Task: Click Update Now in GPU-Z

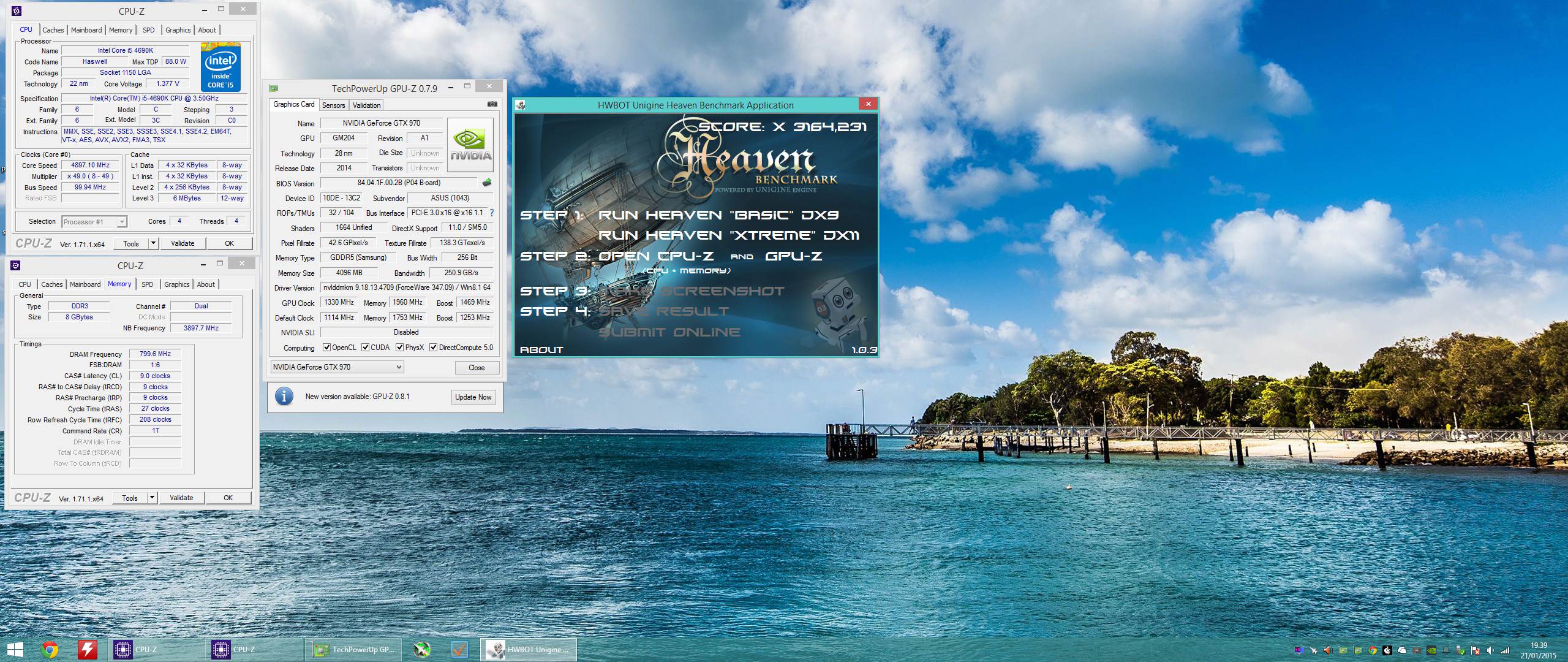Action: pos(473,397)
